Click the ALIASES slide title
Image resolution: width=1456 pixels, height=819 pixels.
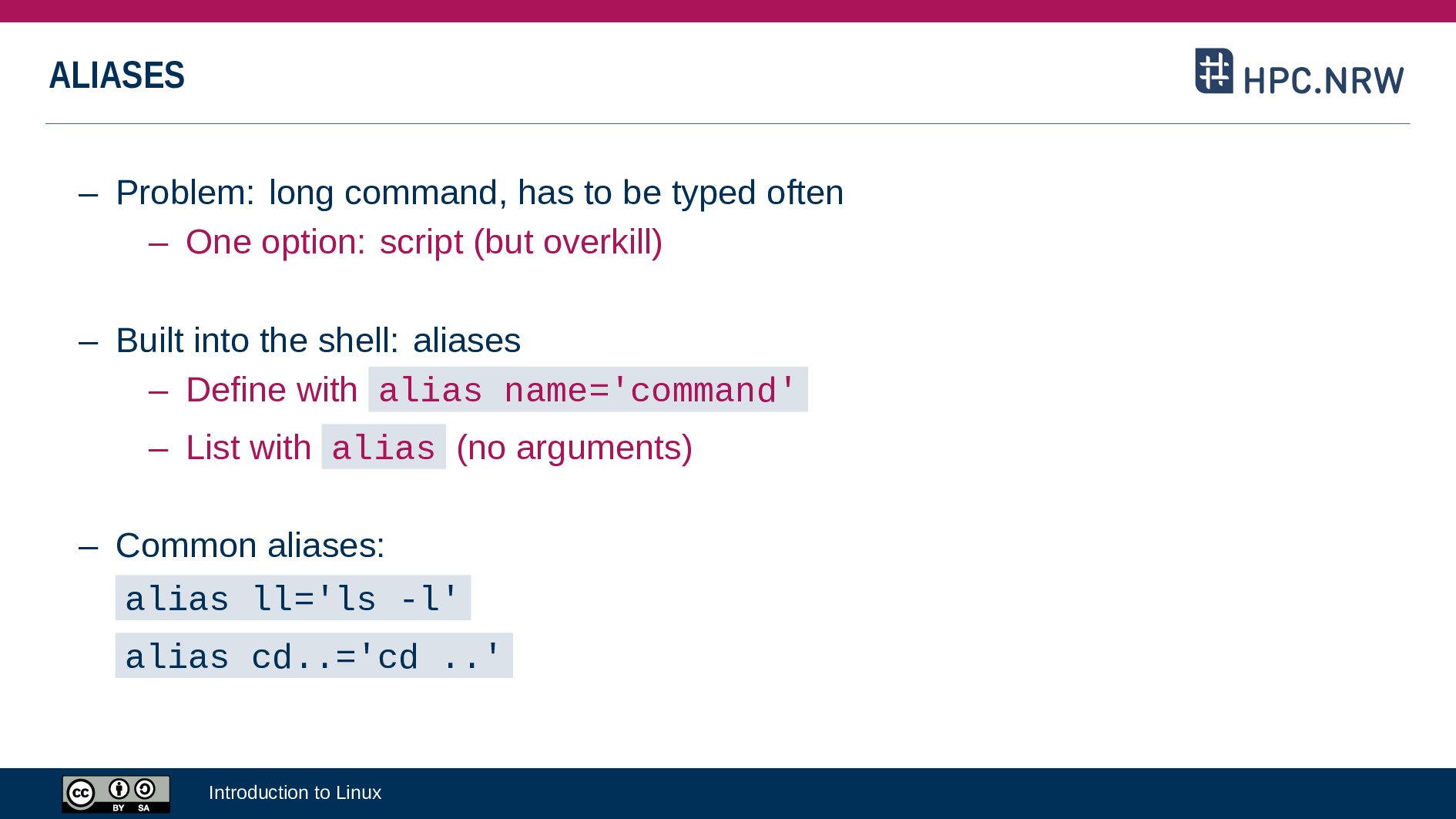pos(117,76)
